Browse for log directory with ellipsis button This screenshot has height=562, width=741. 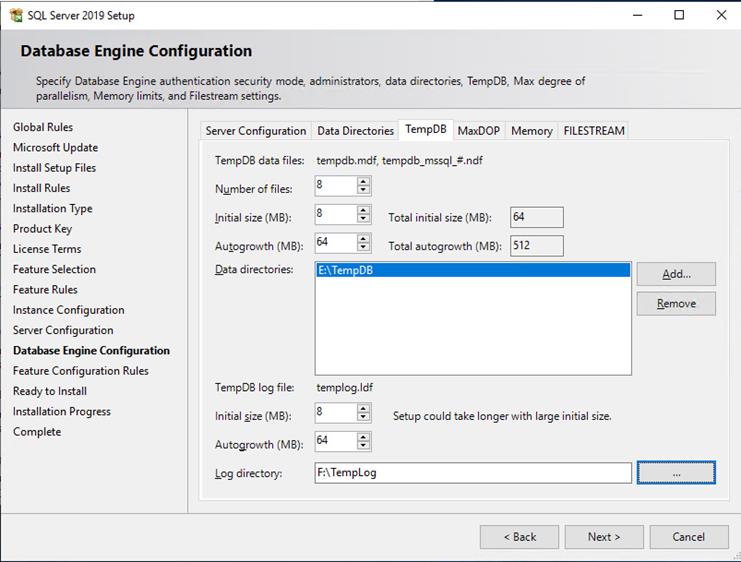[676, 473]
